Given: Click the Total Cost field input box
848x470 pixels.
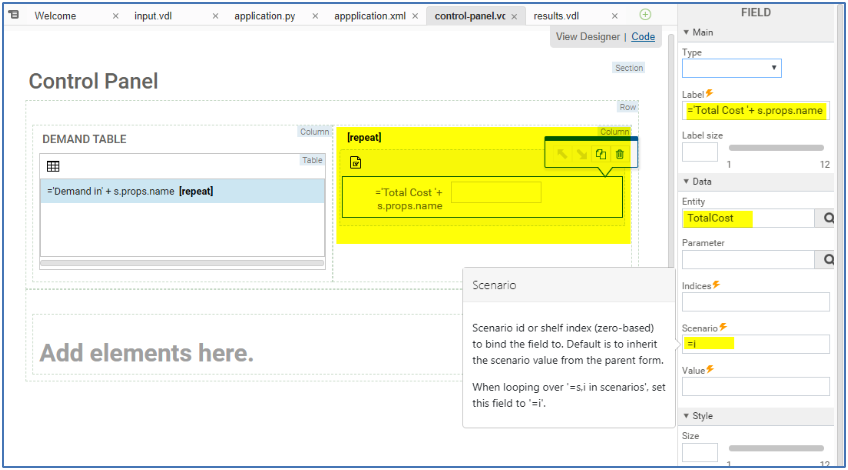Looking at the screenshot, I should point(496,193).
